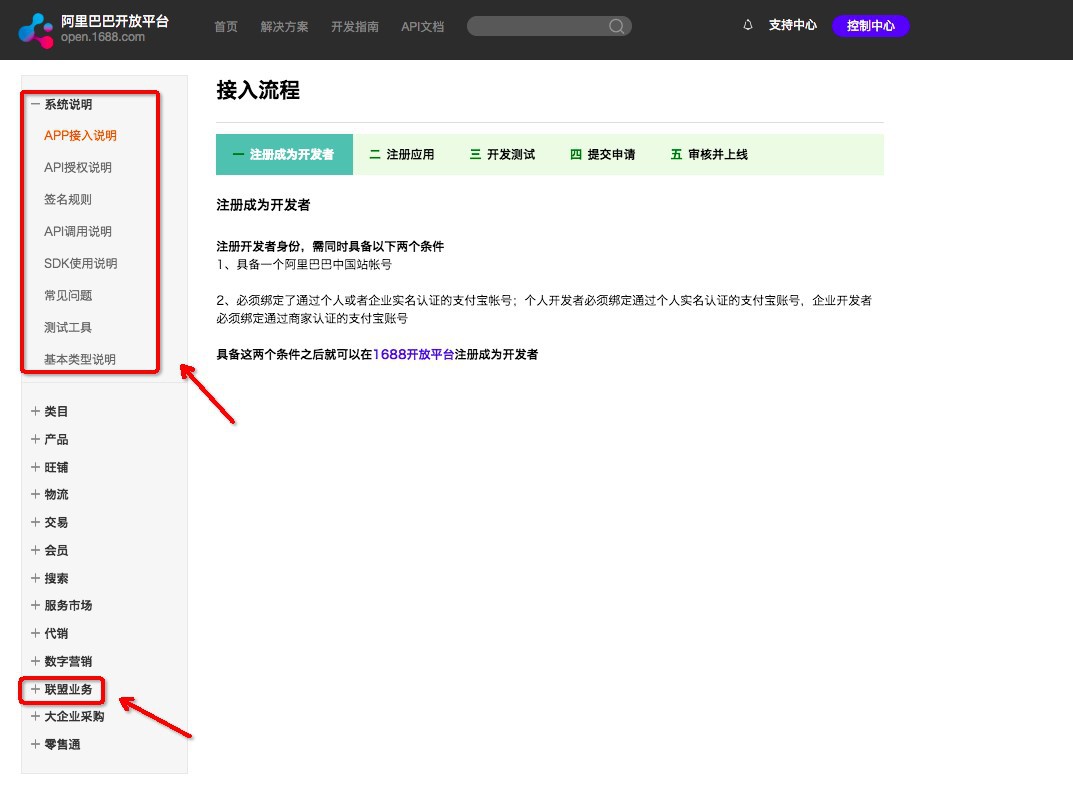Expand the 交易 category

coord(49,522)
